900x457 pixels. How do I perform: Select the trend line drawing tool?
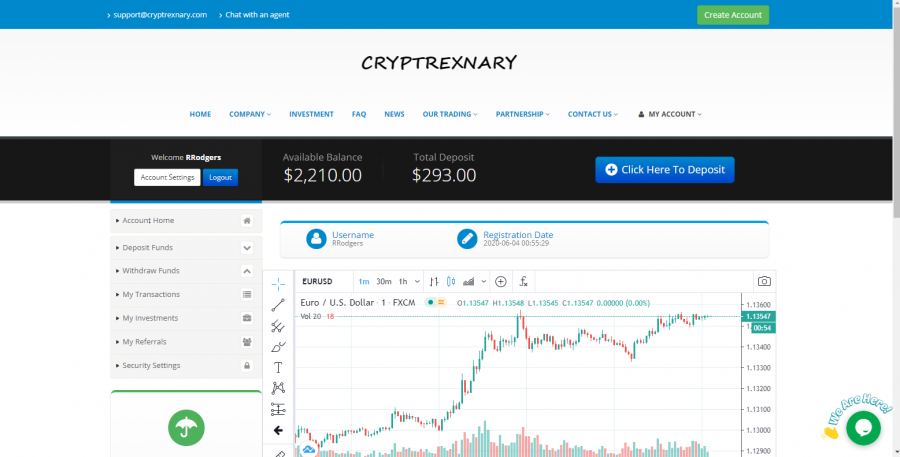(278, 305)
